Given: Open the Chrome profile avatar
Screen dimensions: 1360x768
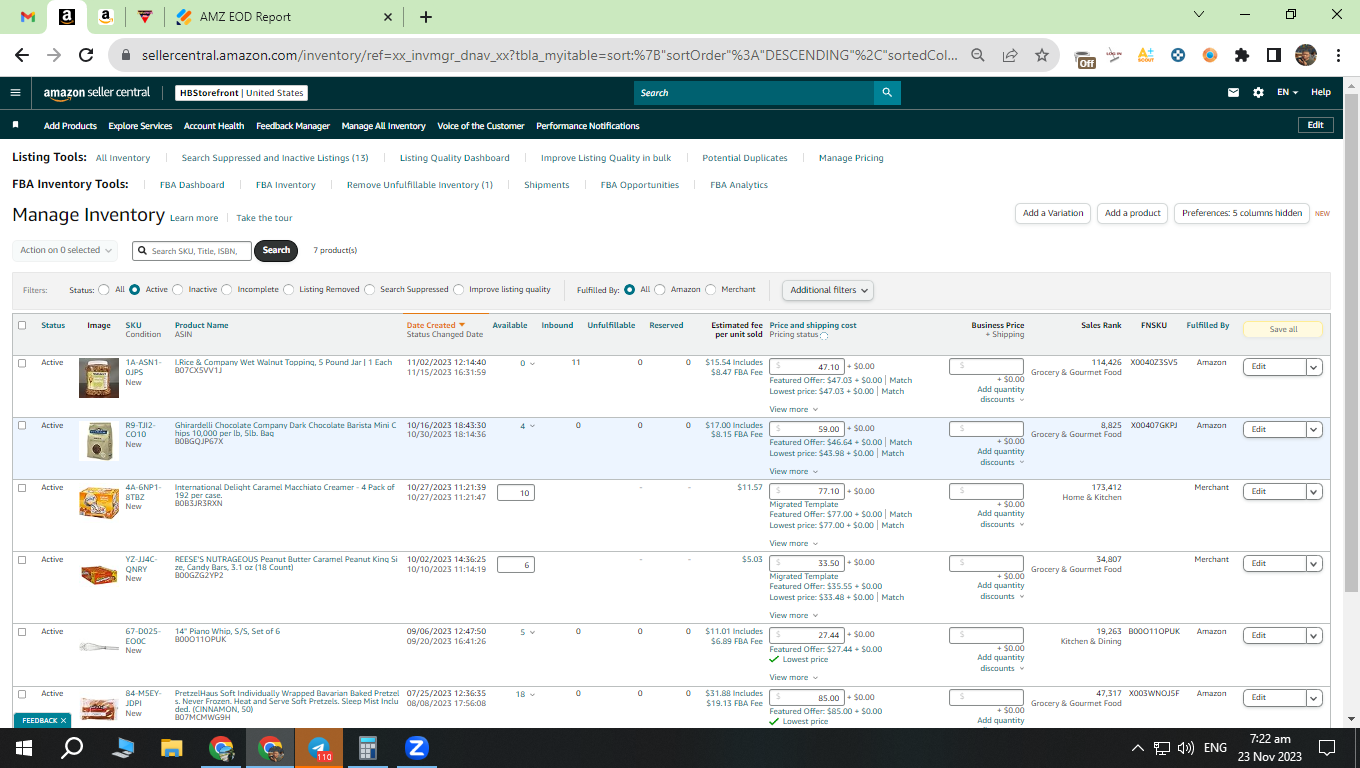Looking at the screenshot, I should point(1305,55).
